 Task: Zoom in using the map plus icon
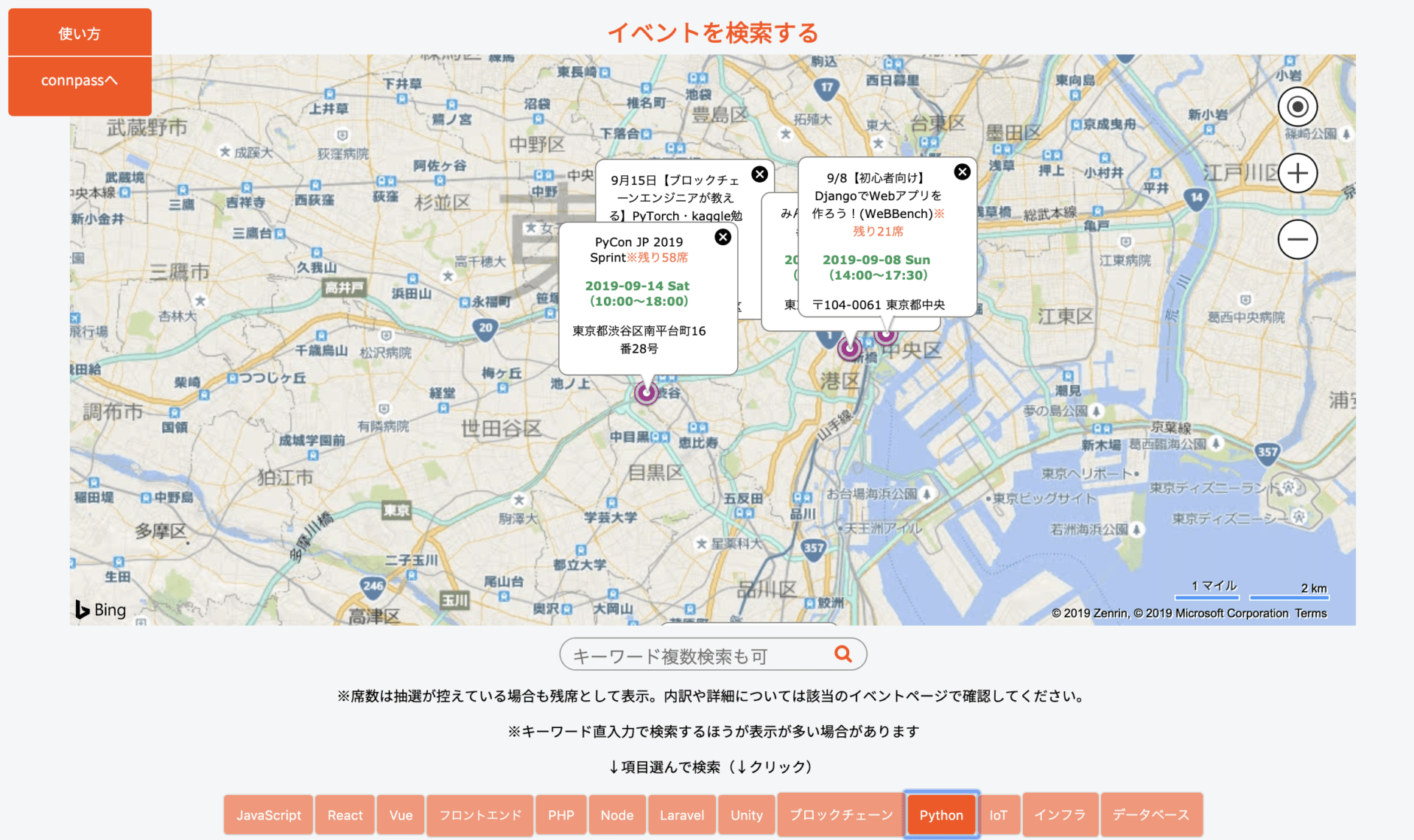[1297, 174]
